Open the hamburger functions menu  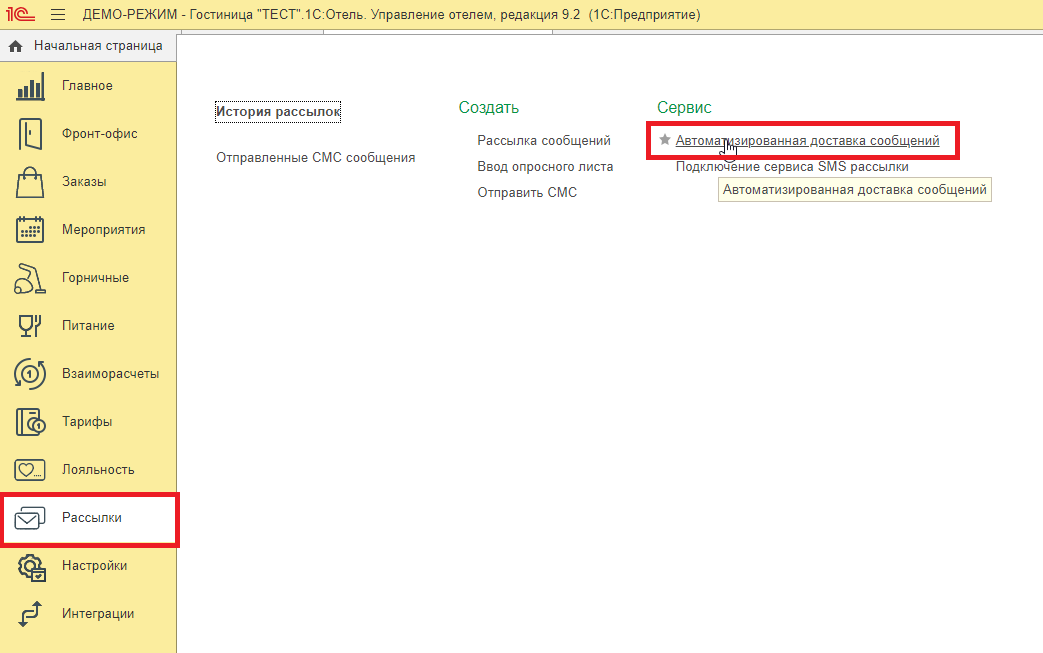point(58,15)
